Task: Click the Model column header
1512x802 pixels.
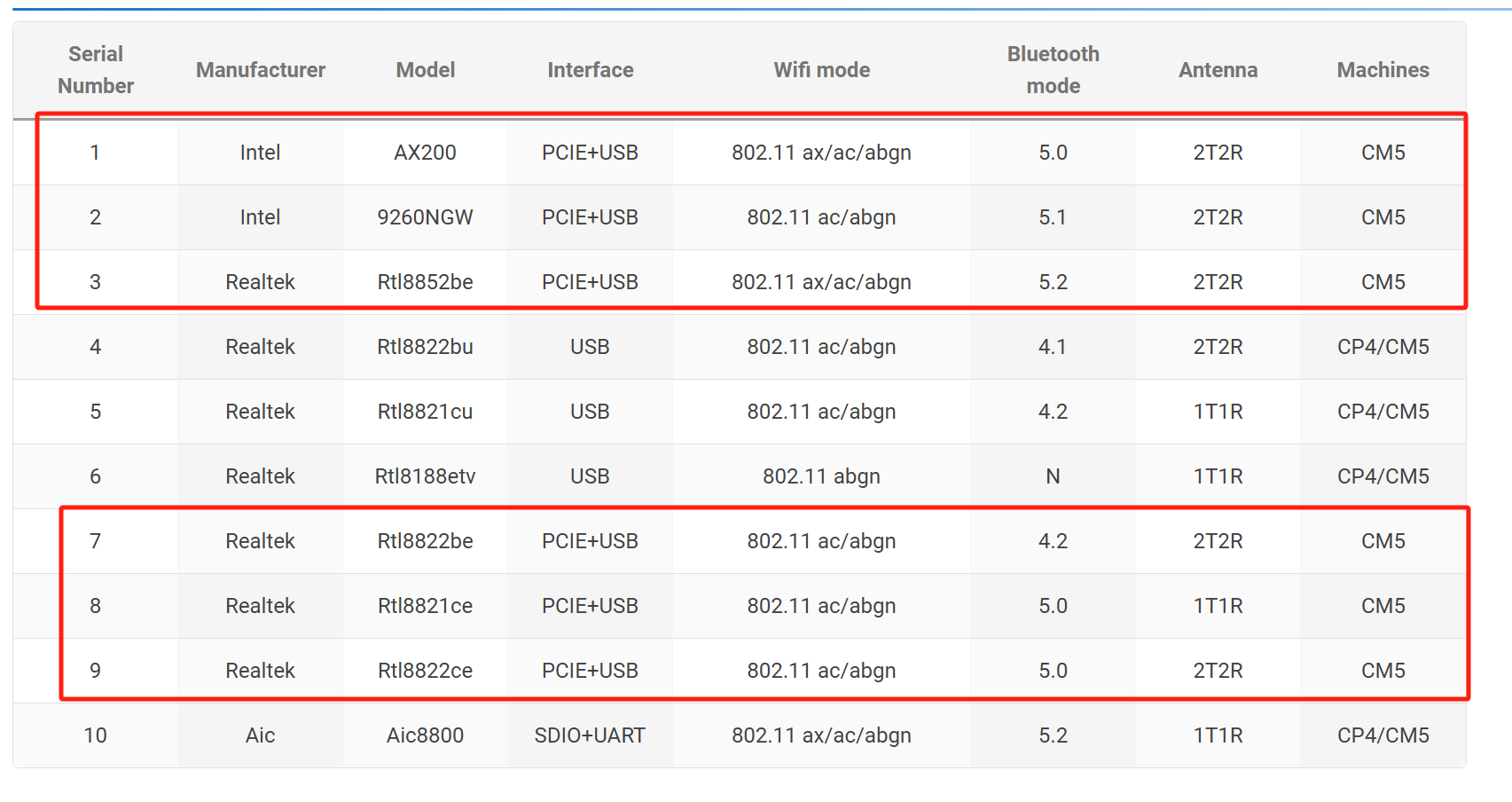Action: 426,70
